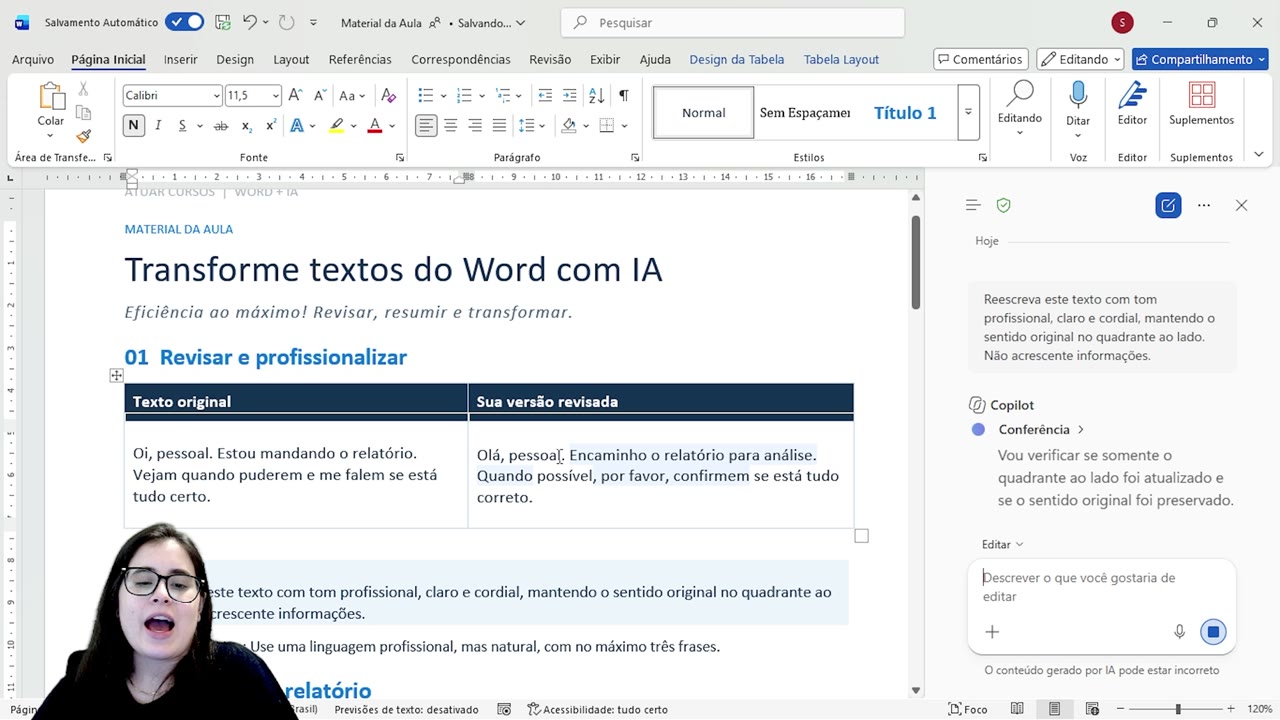Click the microphone in Copilot input box
Image resolution: width=1280 pixels, height=720 pixels.
click(x=1179, y=631)
